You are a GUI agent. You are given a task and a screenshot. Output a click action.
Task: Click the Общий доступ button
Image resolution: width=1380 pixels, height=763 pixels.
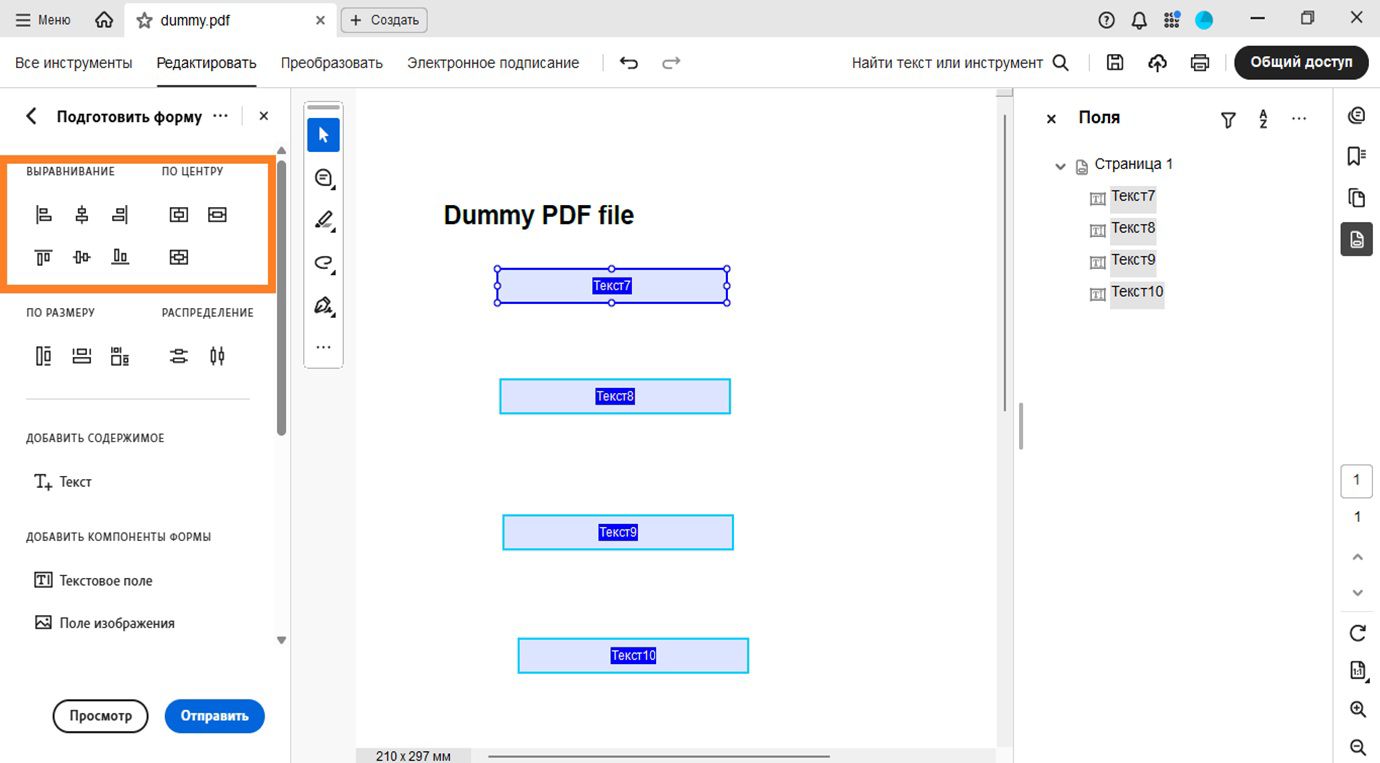click(x=1301, y=62)
